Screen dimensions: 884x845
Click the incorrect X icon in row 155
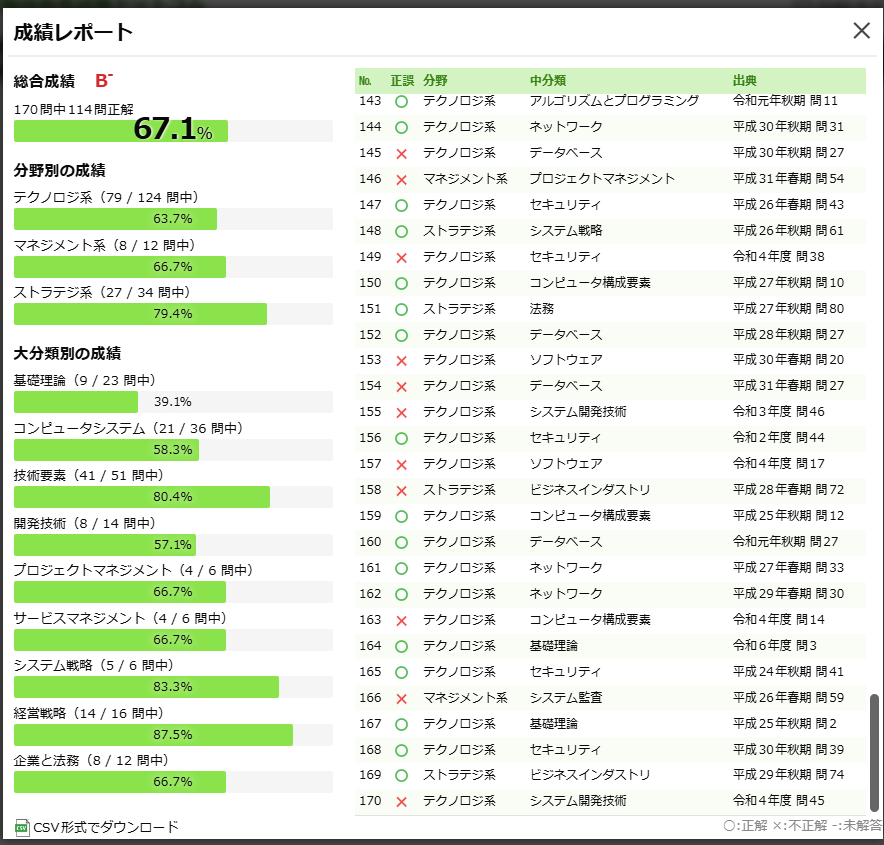coord(401,413)
